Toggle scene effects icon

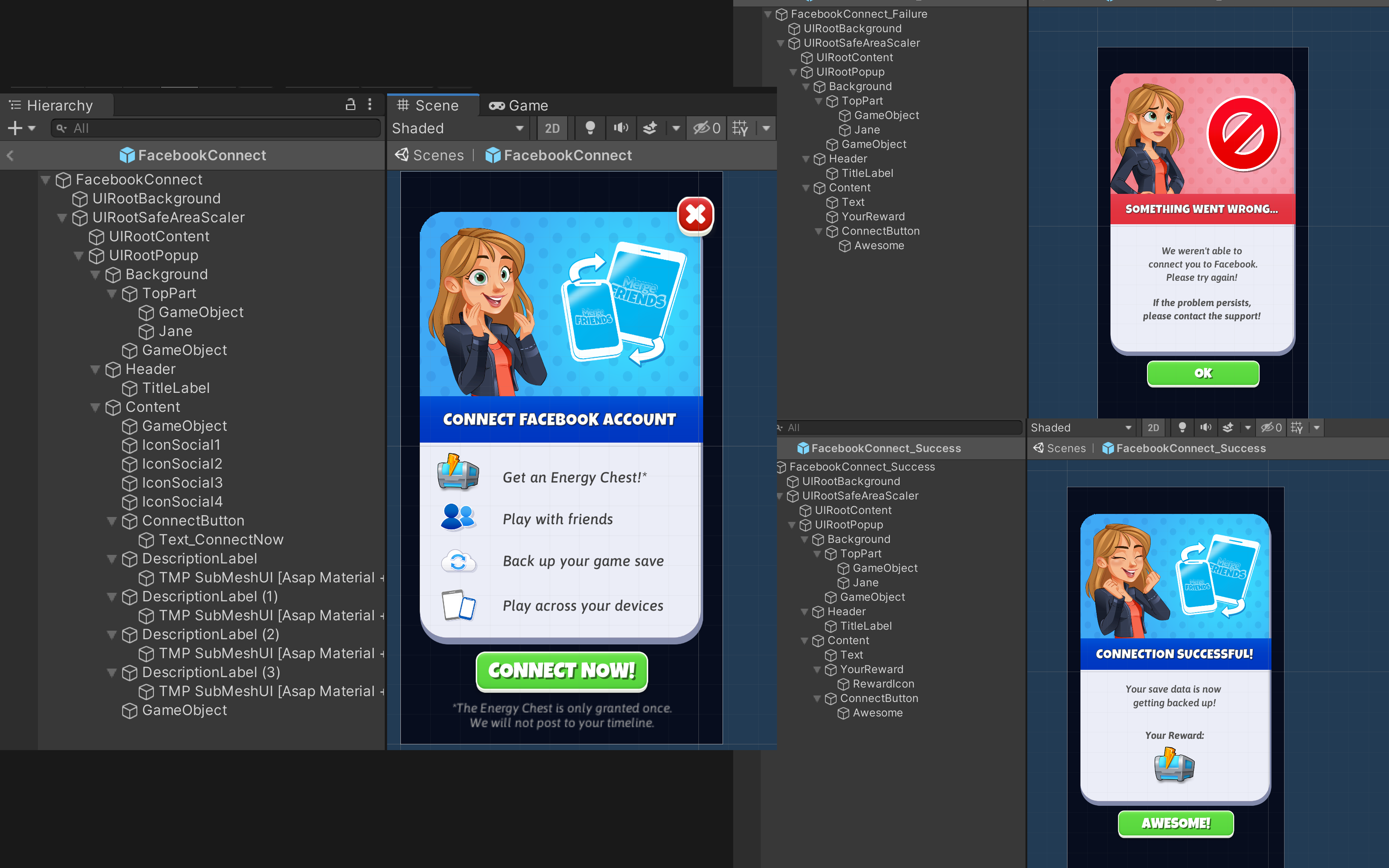point(650,128)
